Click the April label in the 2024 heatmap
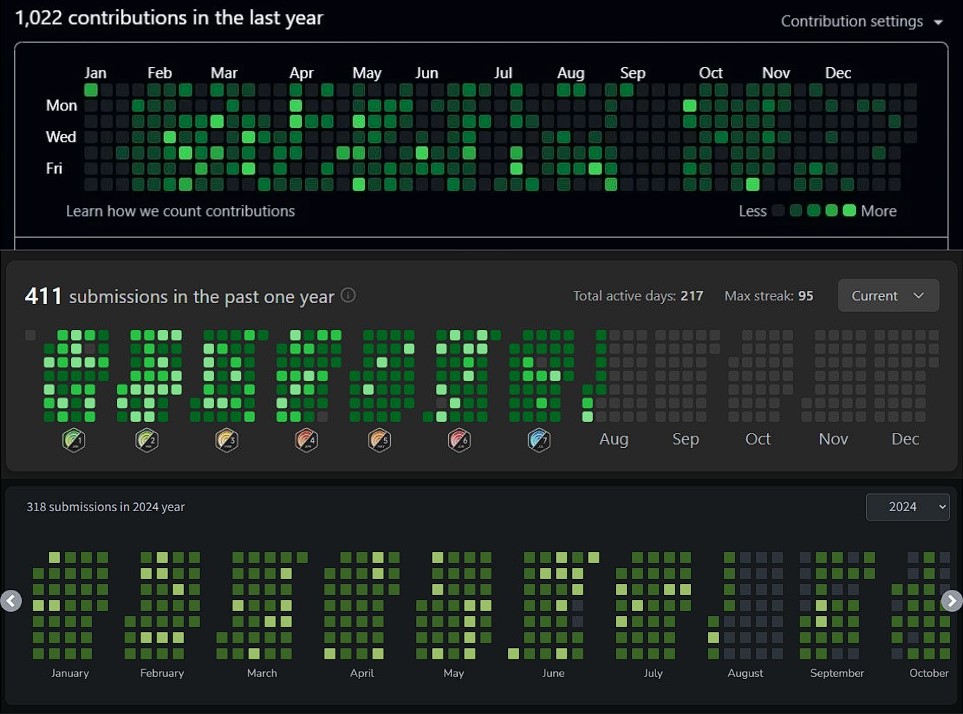This screenshot has height=714, width=963. pos(362,673)
